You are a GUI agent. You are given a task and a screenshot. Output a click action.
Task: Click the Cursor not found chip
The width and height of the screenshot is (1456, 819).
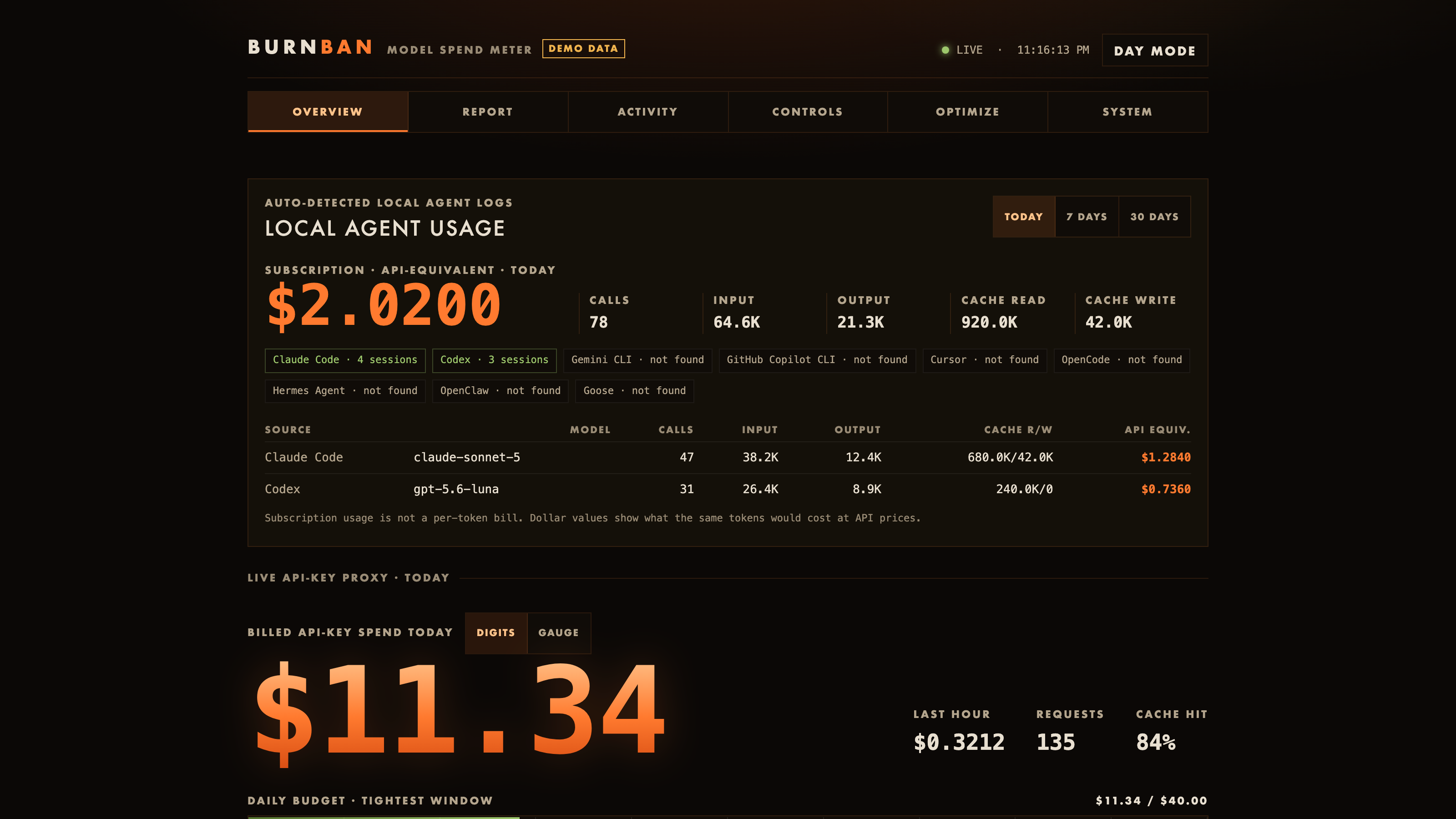click(985, 360)
